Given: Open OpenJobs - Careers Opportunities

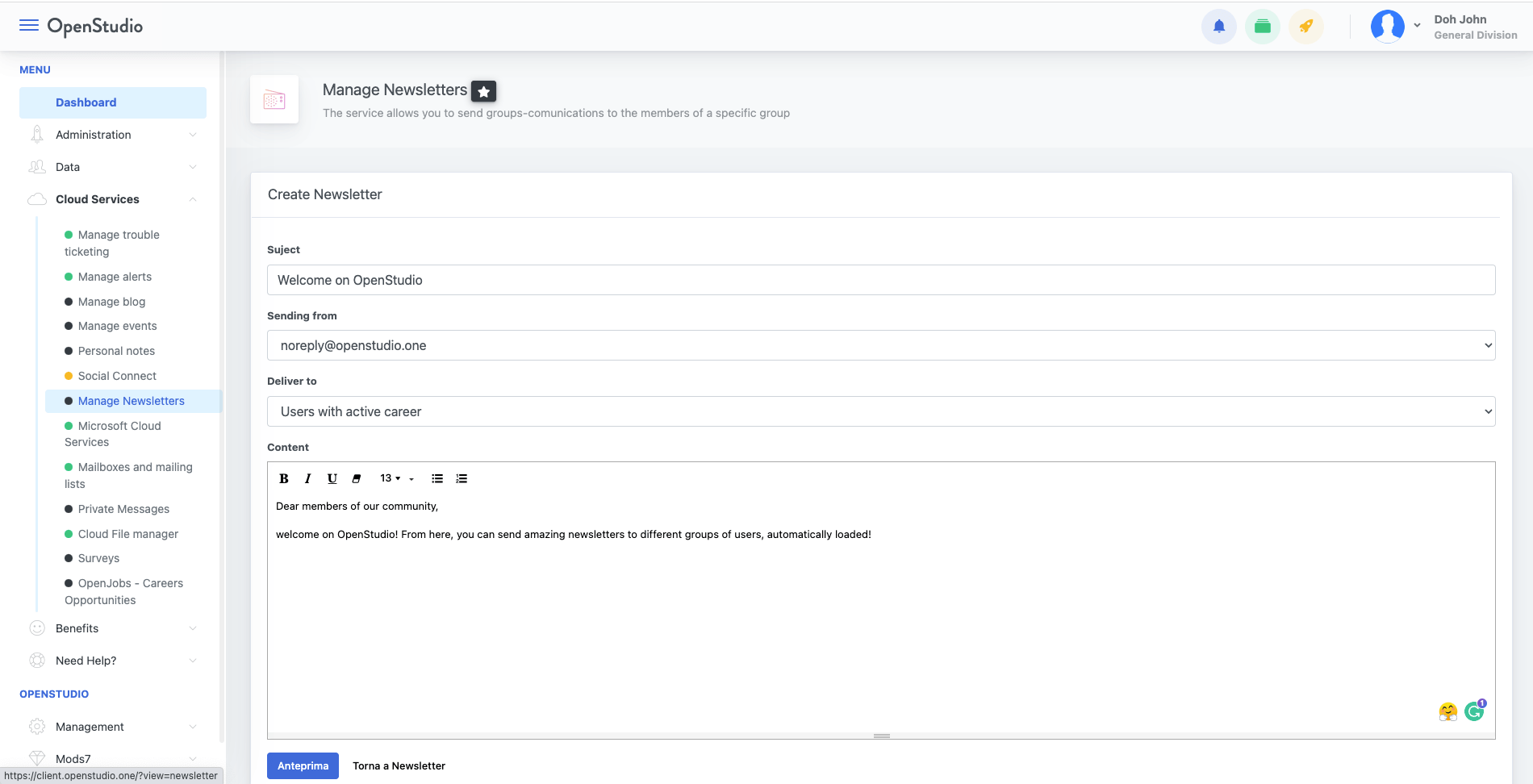Looking at the screenshot, I should 124,591.
